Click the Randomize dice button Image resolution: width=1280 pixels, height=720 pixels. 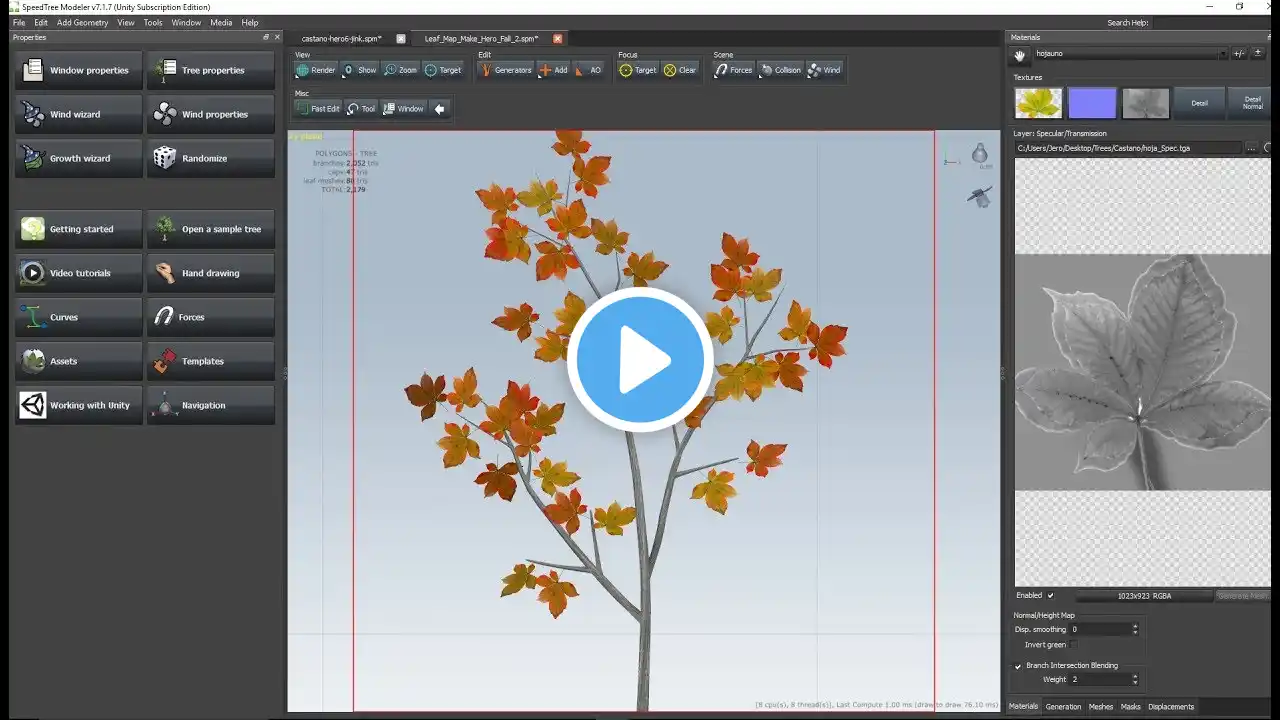211,158
